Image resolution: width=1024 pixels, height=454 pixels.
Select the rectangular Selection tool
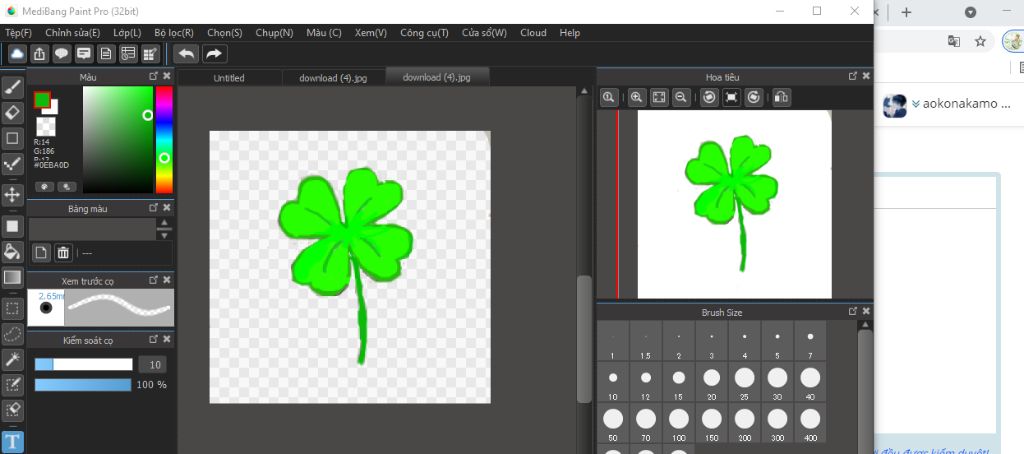tap(12, 308)
